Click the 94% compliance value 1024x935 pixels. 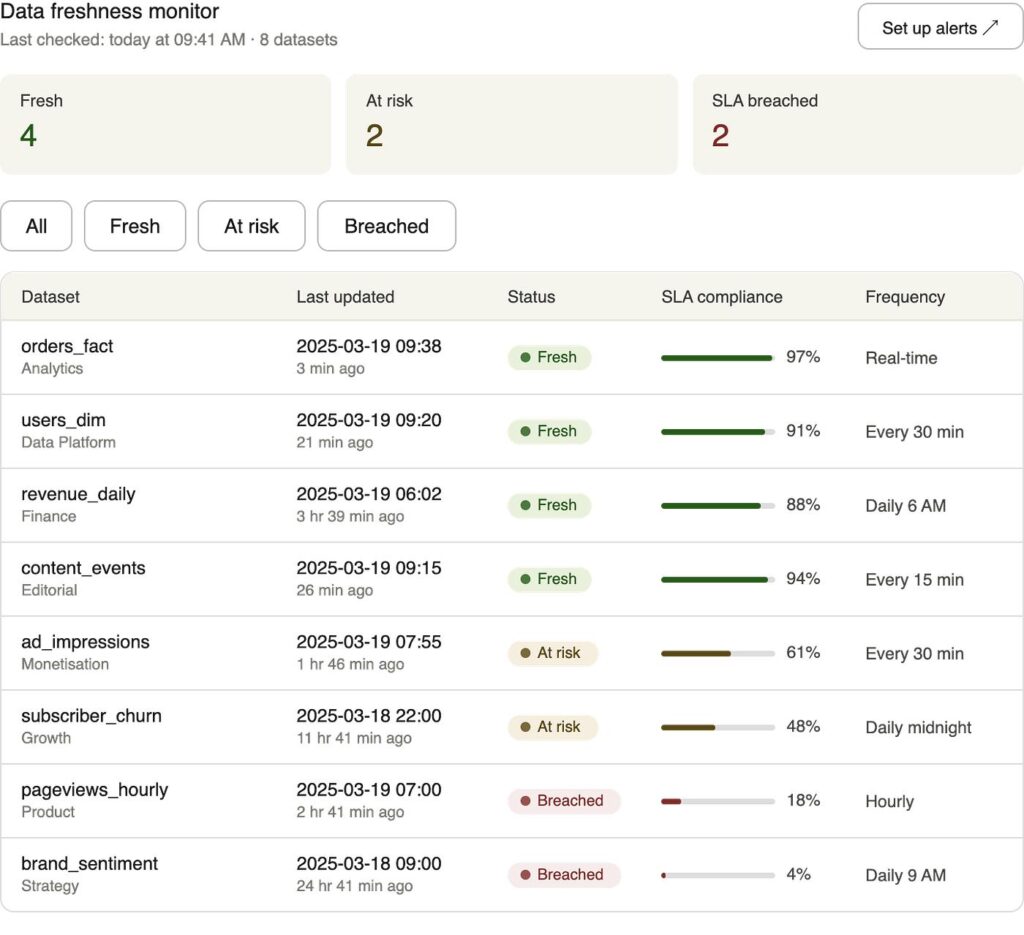803,578
